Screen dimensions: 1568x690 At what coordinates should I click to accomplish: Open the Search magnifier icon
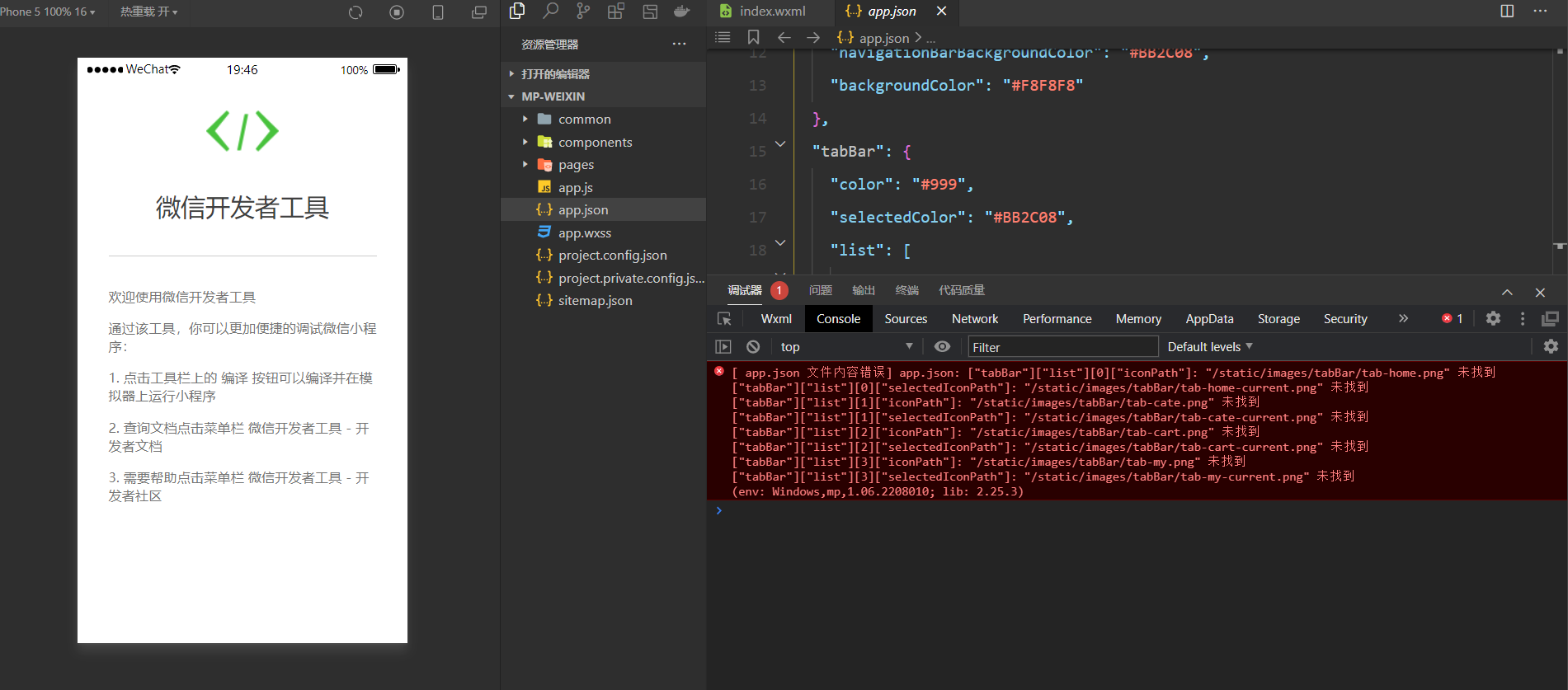click(x=550, y=11)
